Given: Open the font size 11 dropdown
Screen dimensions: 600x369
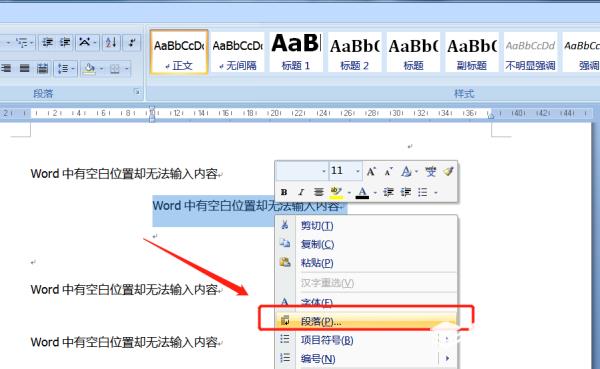Looking at the screenshot, I should [x=358, y=171].
